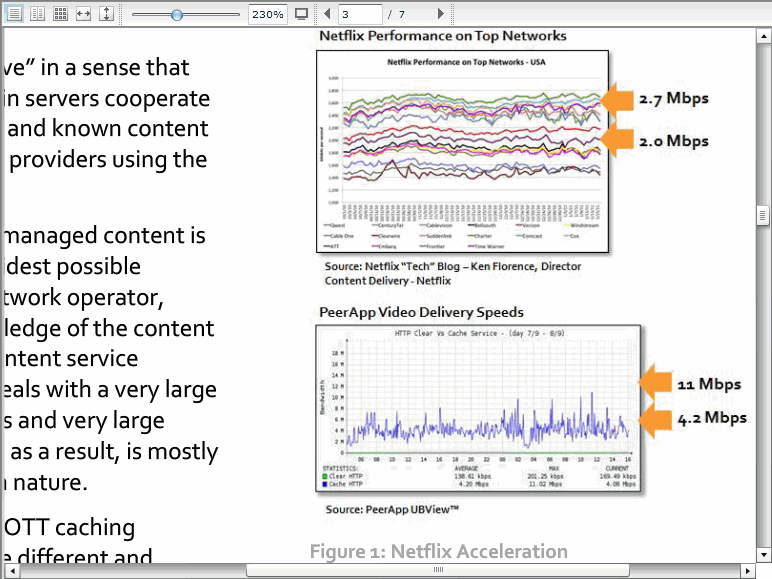Click the horizontal scrollbar right arrow
The image size is (772, 579).
point(747,571)
